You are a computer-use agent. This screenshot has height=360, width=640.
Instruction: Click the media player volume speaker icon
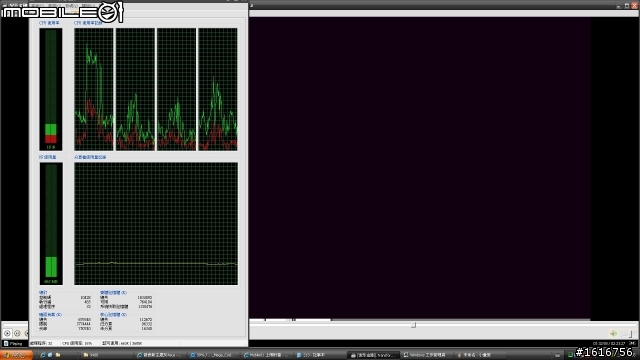click(x=613, y=333)
